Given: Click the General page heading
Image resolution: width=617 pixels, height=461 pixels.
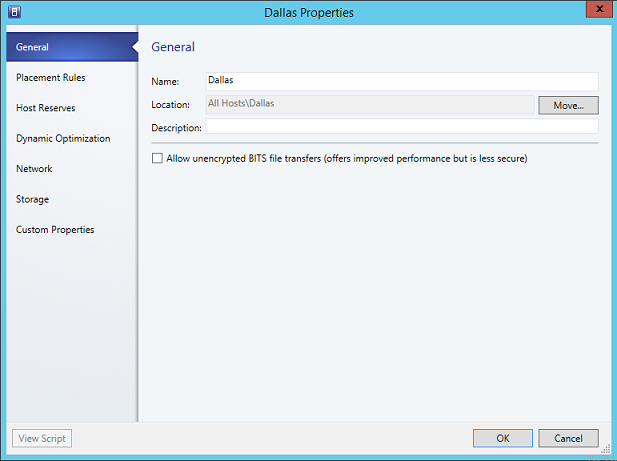Looking at the screenshot, I should coord(173,47).
